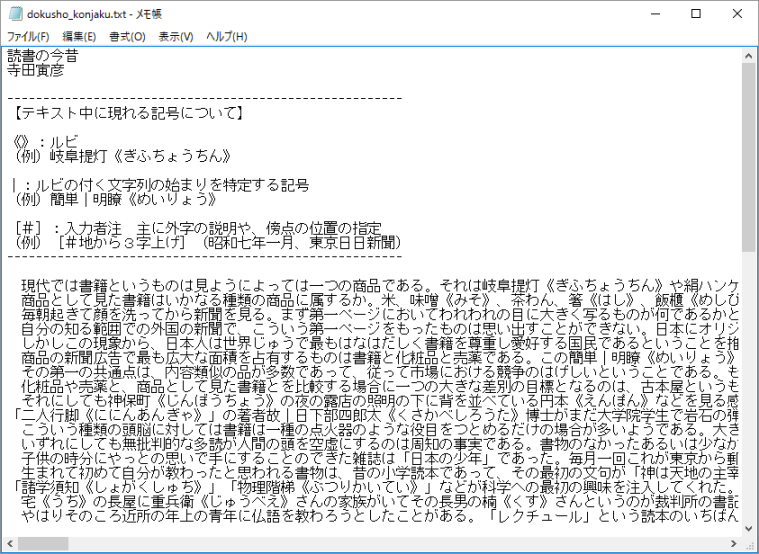Screen dimensions: 759x554
Task: Close the Notepad window
Action: click(x=737, y=14)
